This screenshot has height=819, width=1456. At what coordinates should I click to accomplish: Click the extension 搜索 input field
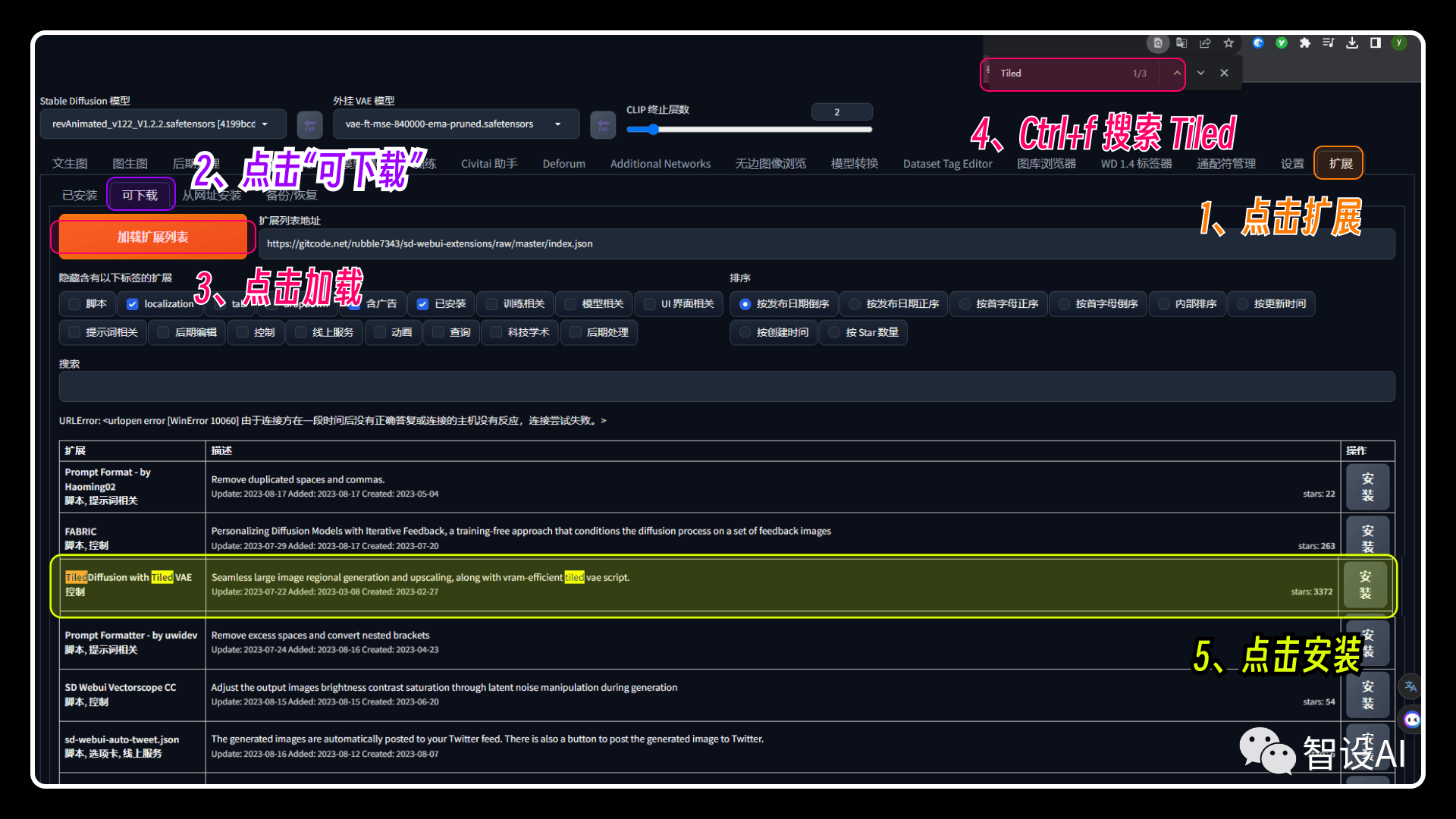[726, 387]
